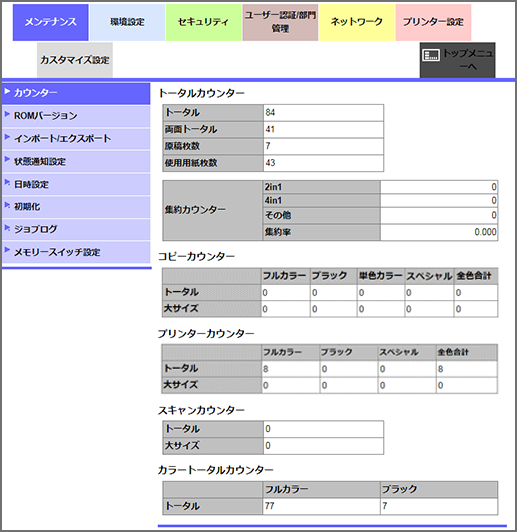Click the コピーカウンター heading
517x532 pixels.
(197, 256)
